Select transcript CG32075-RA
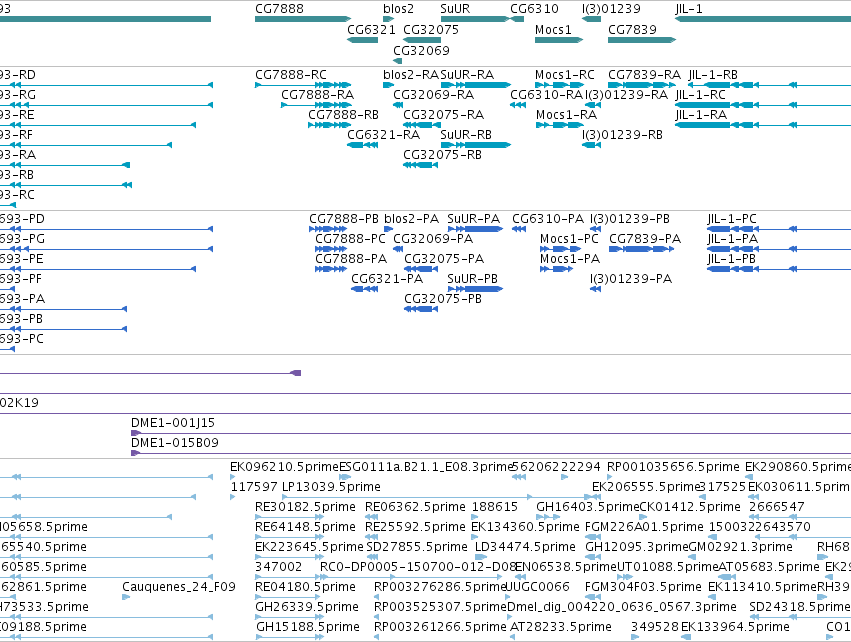The width and height of the screenshot is (851, 642). (443, 115)
